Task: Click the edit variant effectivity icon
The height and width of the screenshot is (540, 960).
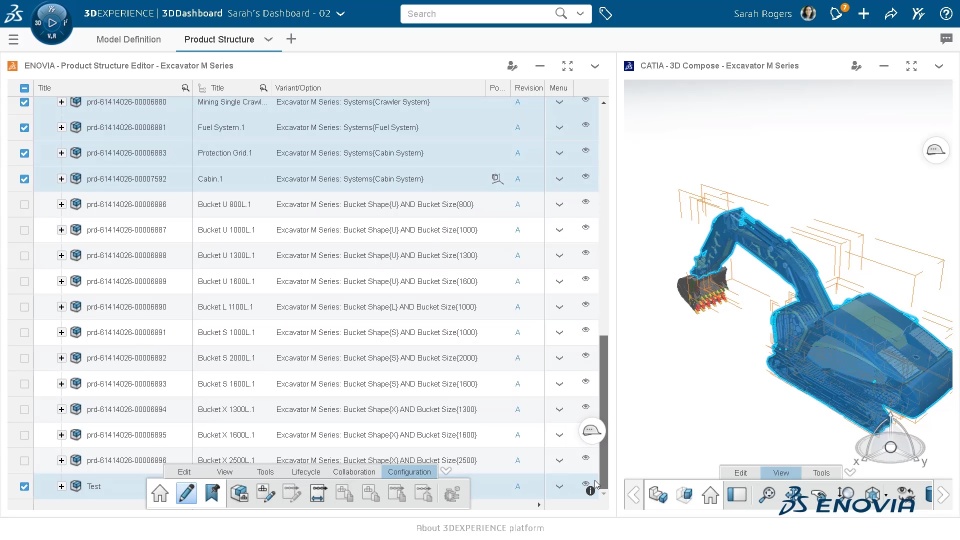Action: click(x=266, y=493)
